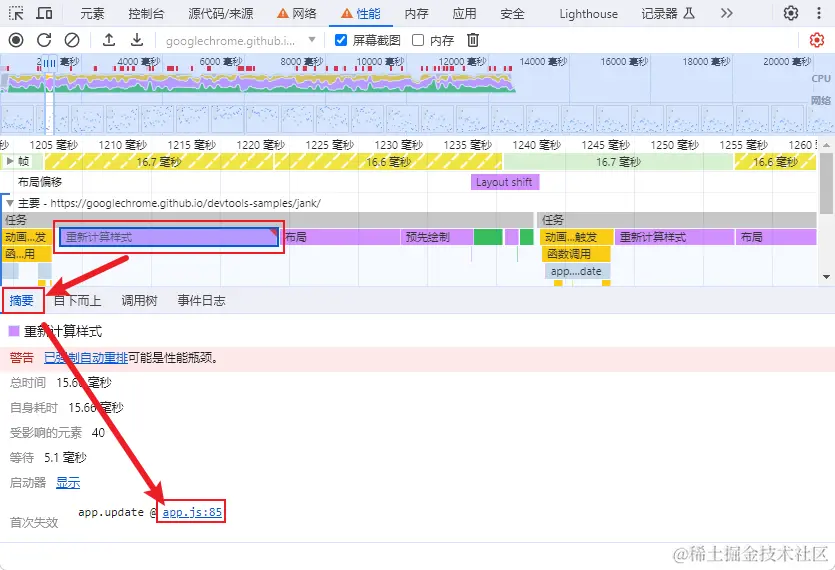
Task: Enable the 内存 checkbox in toolbar
Action: coord(418,40)
